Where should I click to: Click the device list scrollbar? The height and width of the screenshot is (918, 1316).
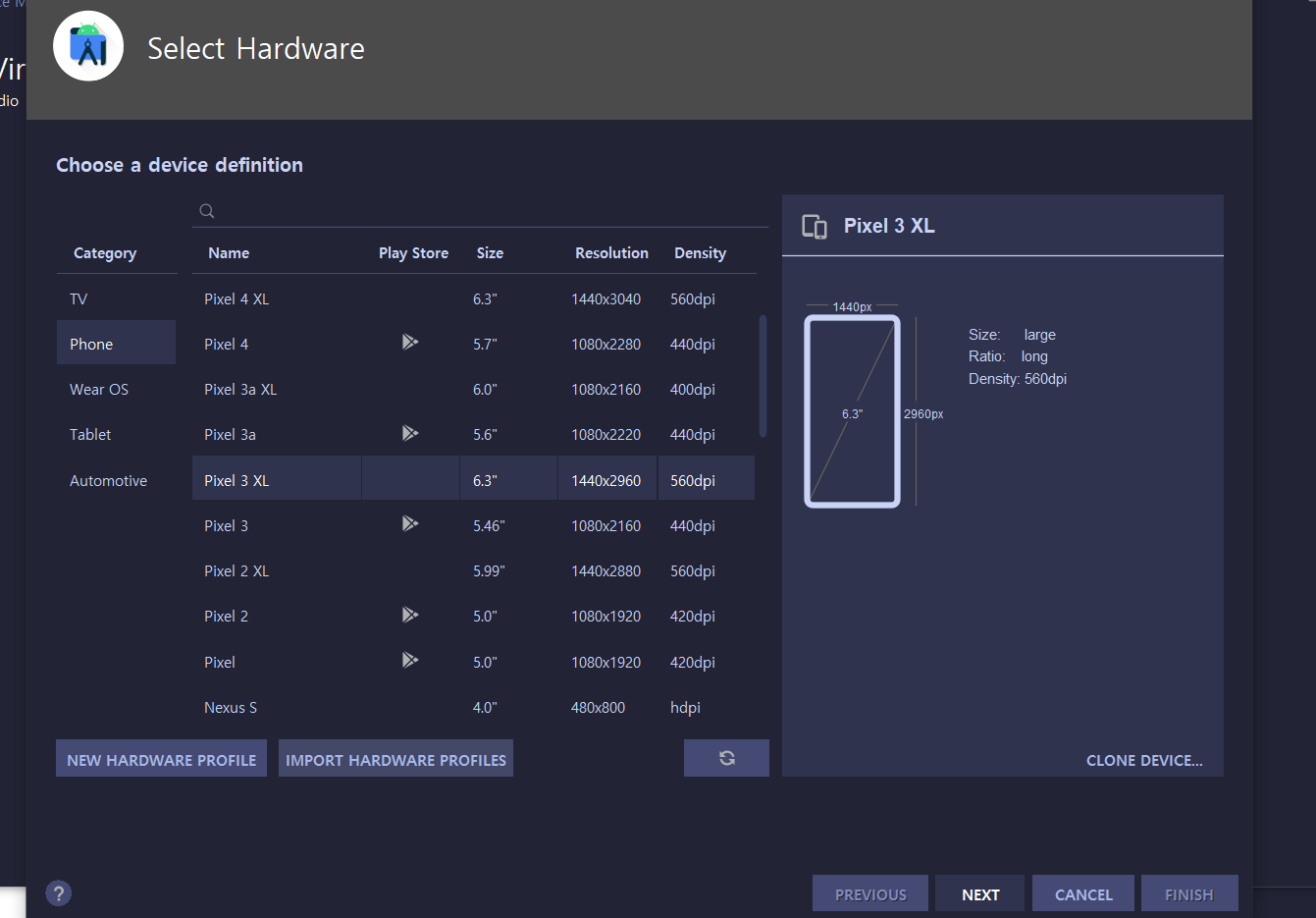(763, 373)
